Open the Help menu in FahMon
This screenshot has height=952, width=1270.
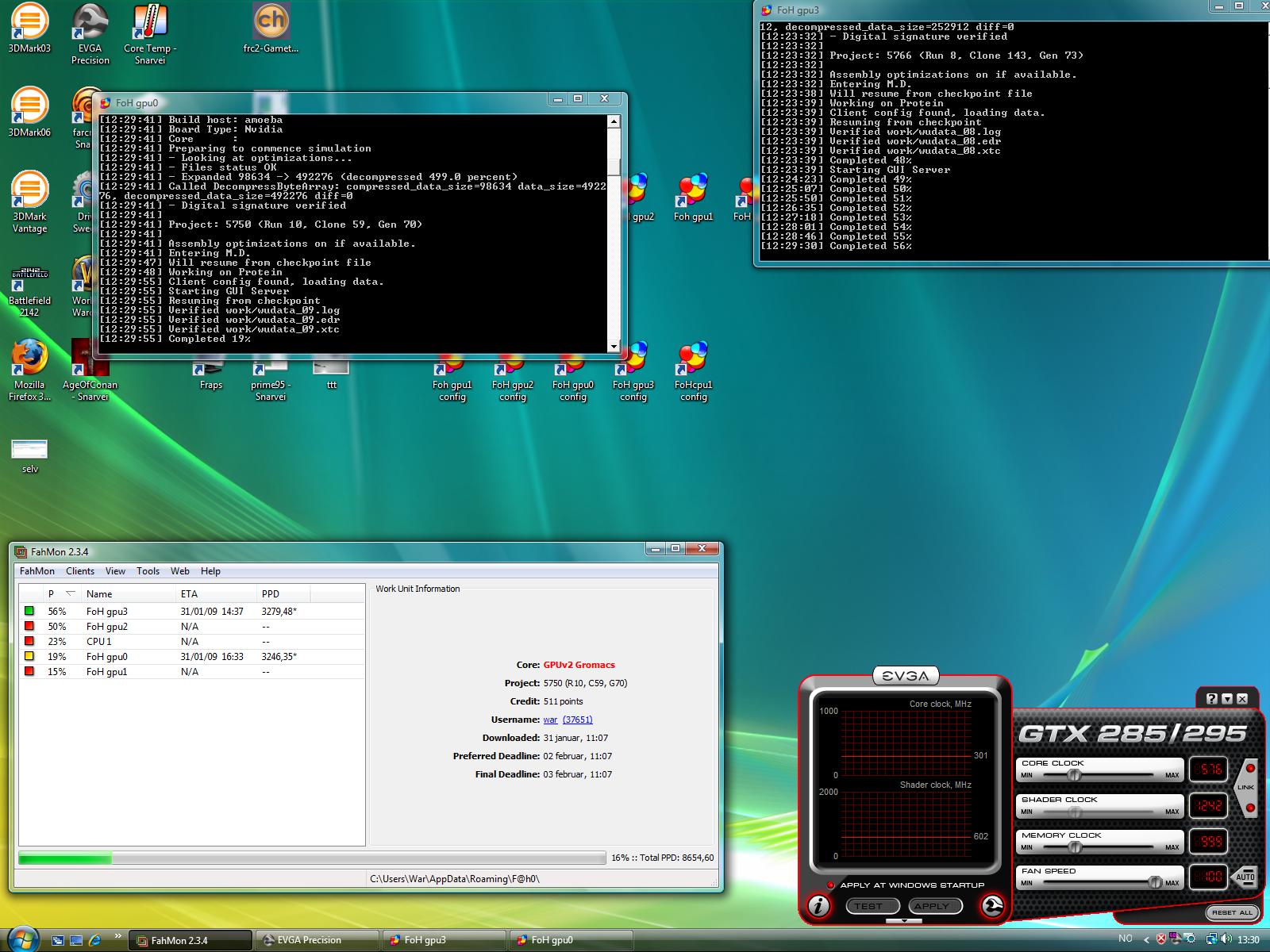coord(210,571)
